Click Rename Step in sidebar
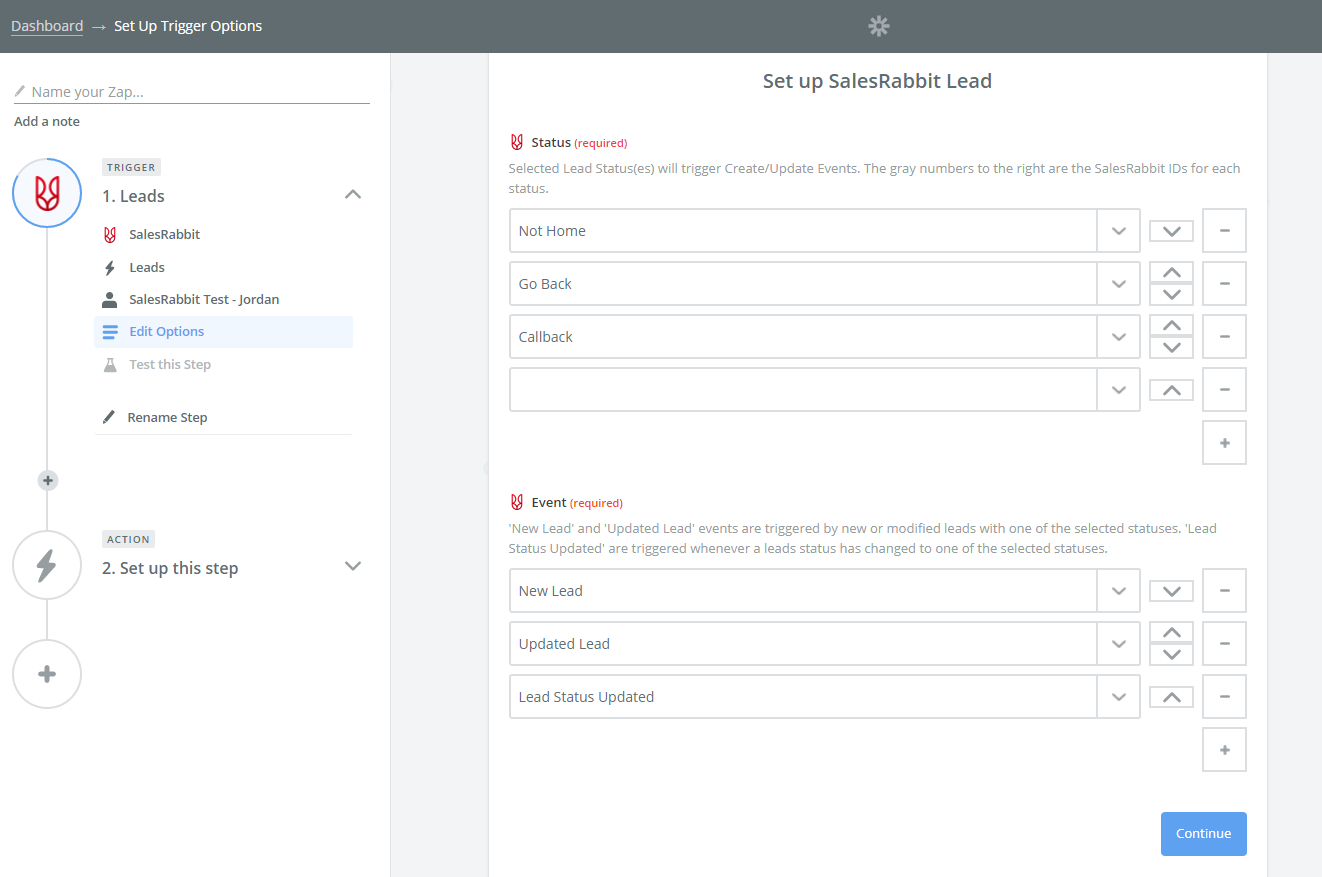The image size is (1322, 877). point(167,417)
